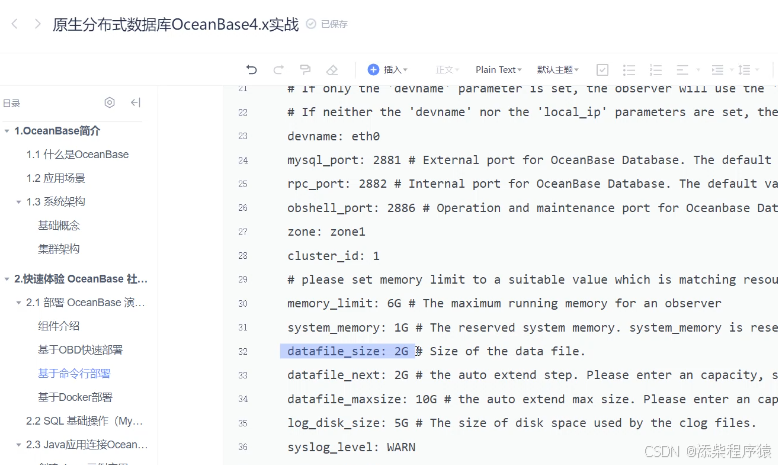Open outline settings hexagon icon

coord(110,102)
